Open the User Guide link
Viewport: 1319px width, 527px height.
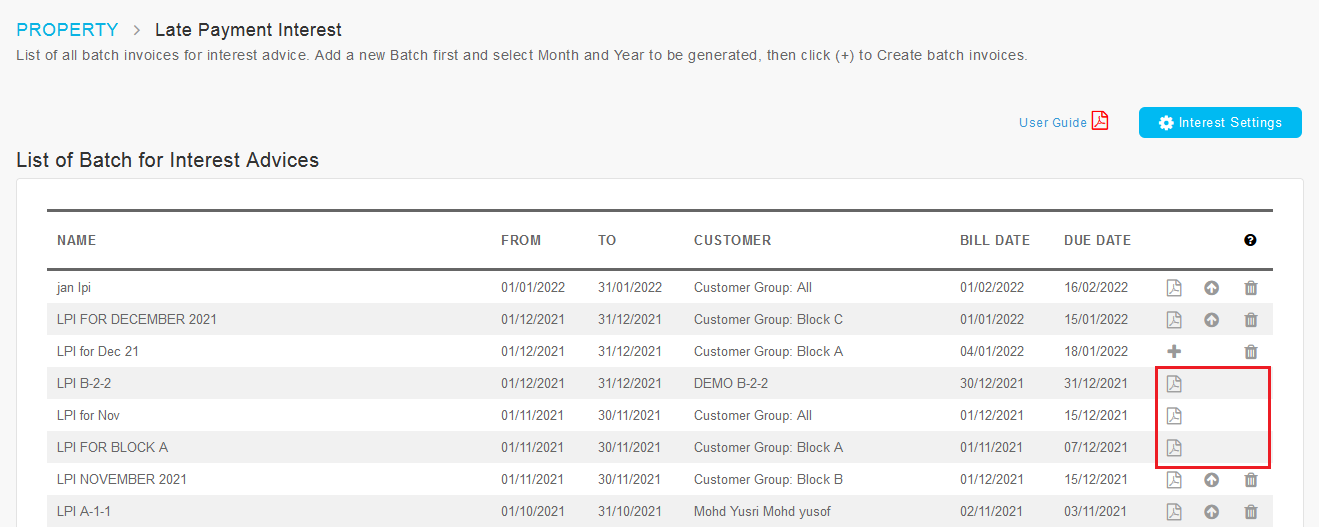click(x=1052, y=123)
